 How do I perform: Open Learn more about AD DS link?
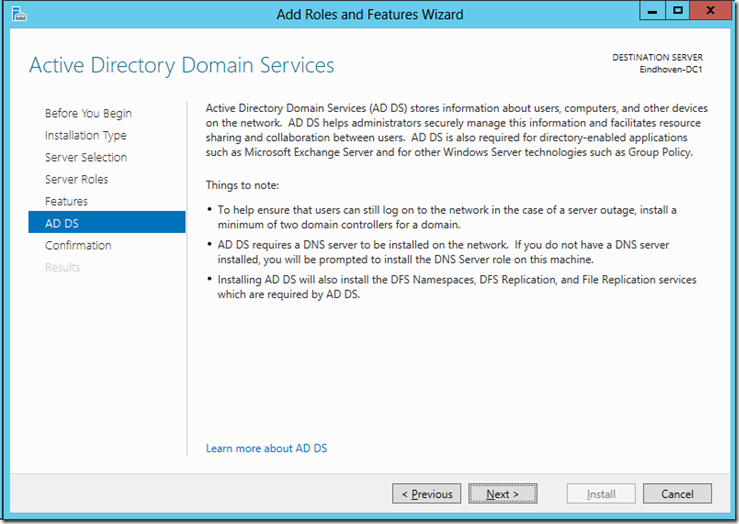266,448
